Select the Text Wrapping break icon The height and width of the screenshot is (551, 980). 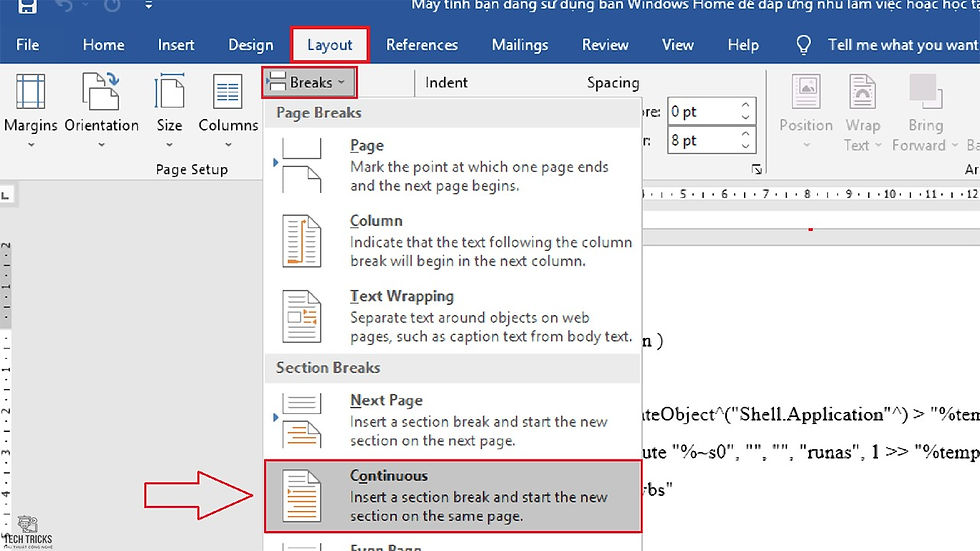tap(302, 316)
